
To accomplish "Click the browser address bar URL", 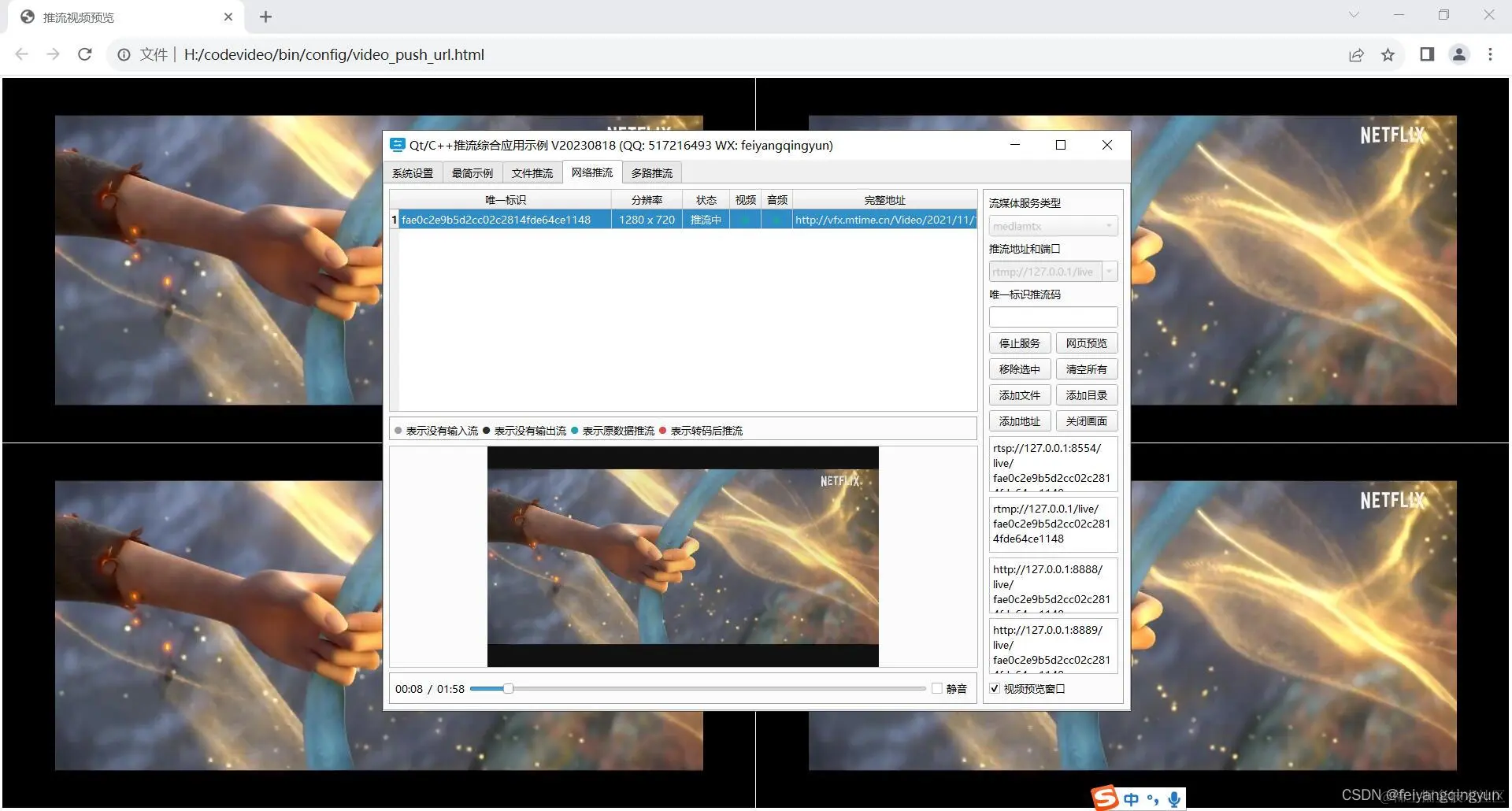I will pyautogui.click(x=334, y=54).
